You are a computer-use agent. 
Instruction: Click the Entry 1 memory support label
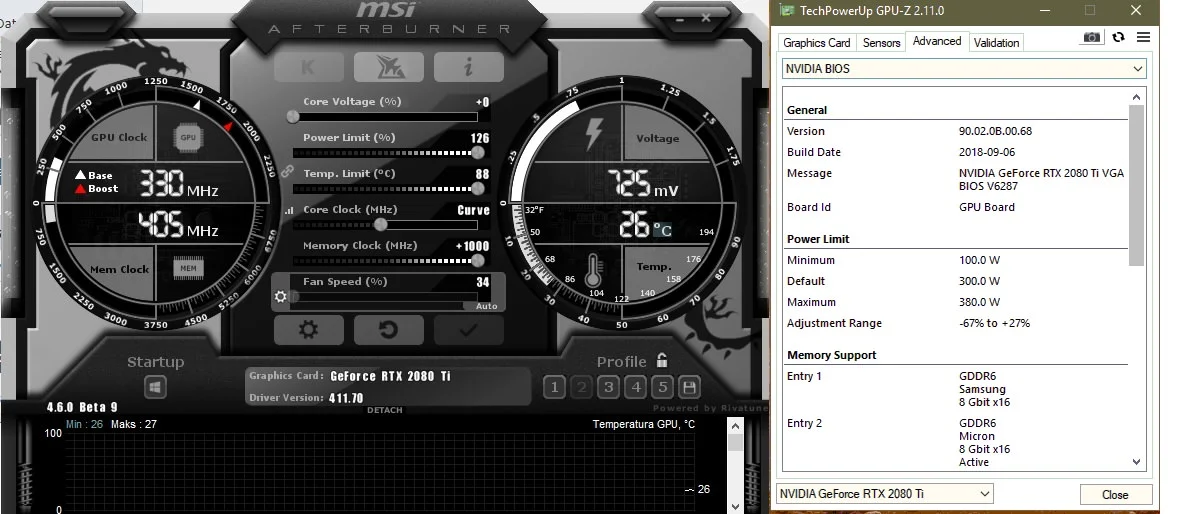click(x=804, y=376)
